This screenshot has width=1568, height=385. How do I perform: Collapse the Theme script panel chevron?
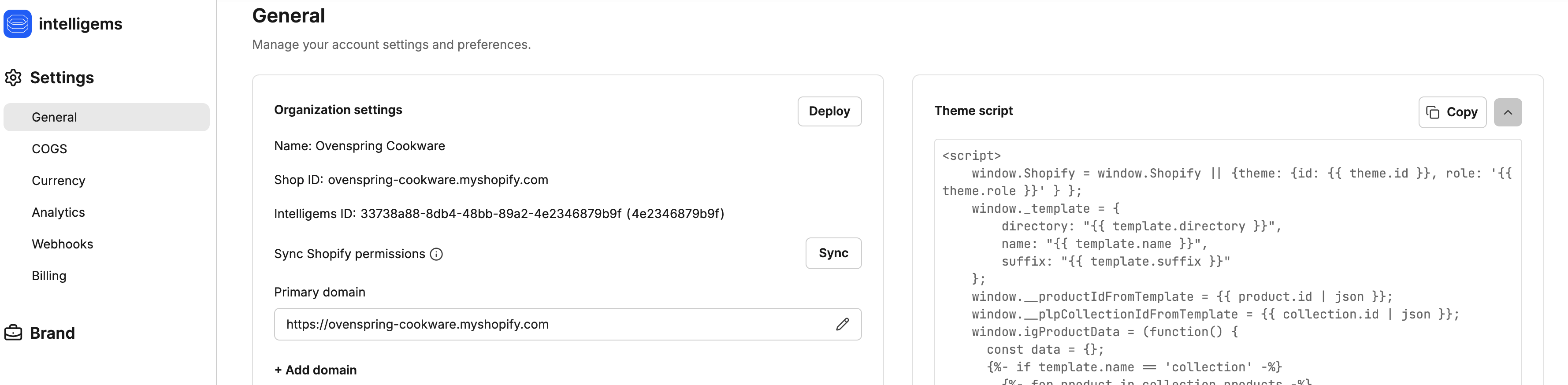1507,112
